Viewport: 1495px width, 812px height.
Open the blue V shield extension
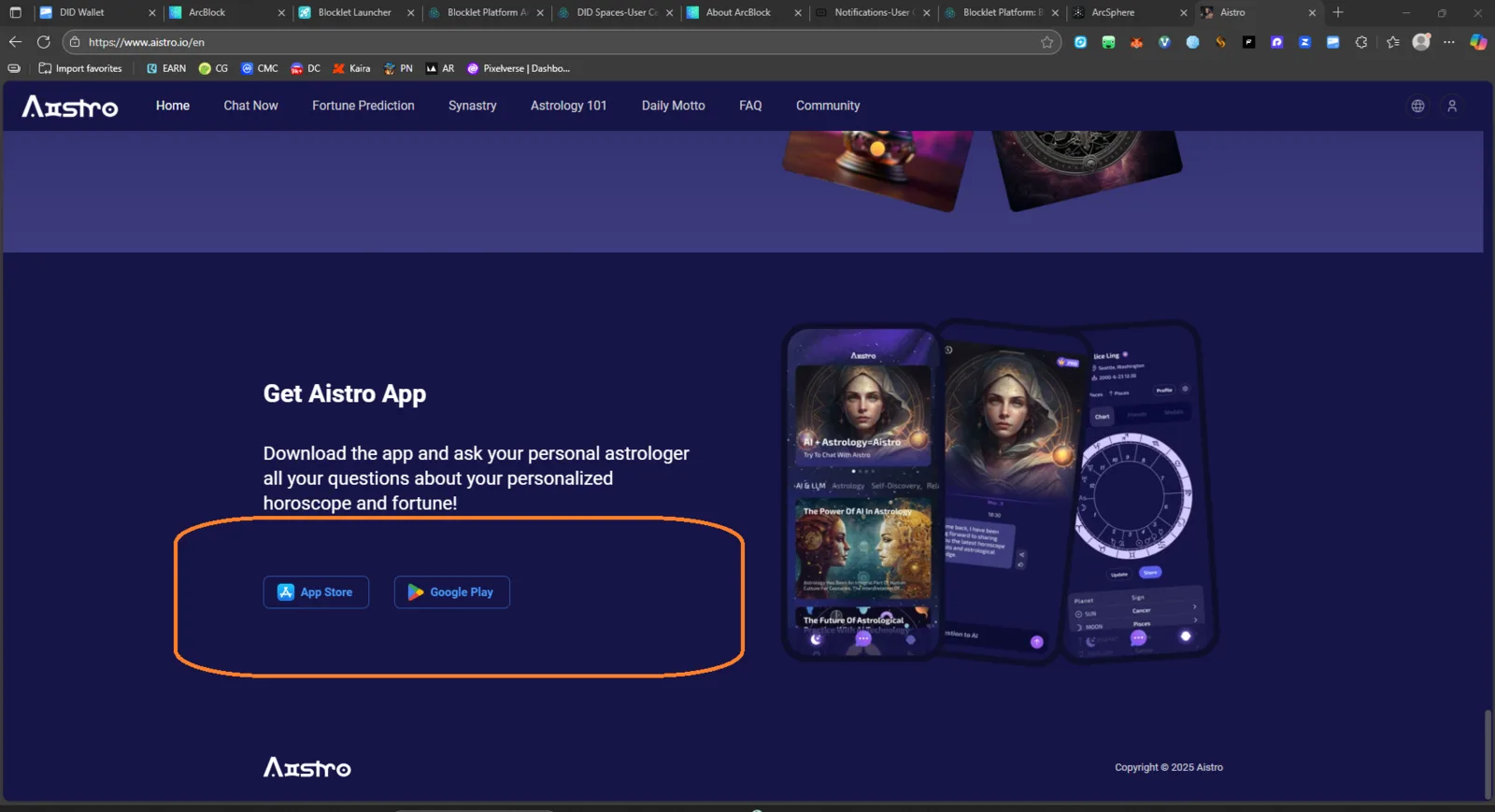[x=1164, y=42]
